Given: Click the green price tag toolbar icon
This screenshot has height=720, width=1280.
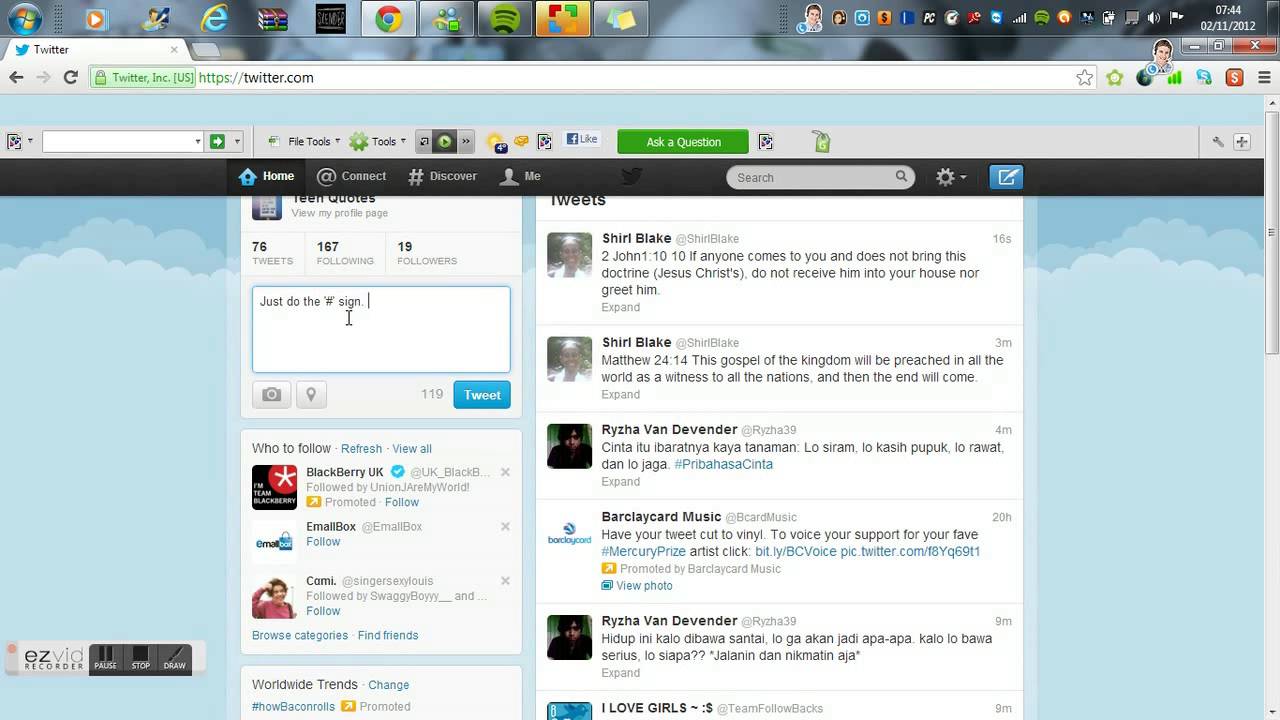Looking at the screenshot, I should [x=821, y=142].
